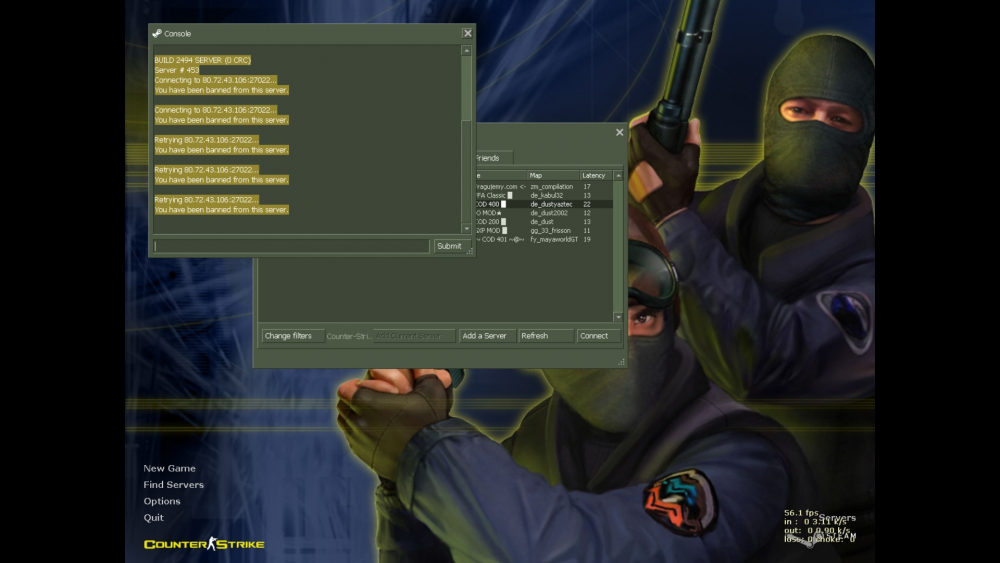
Task: Sort servers by Map column
Action: click(x=553, y=175)
